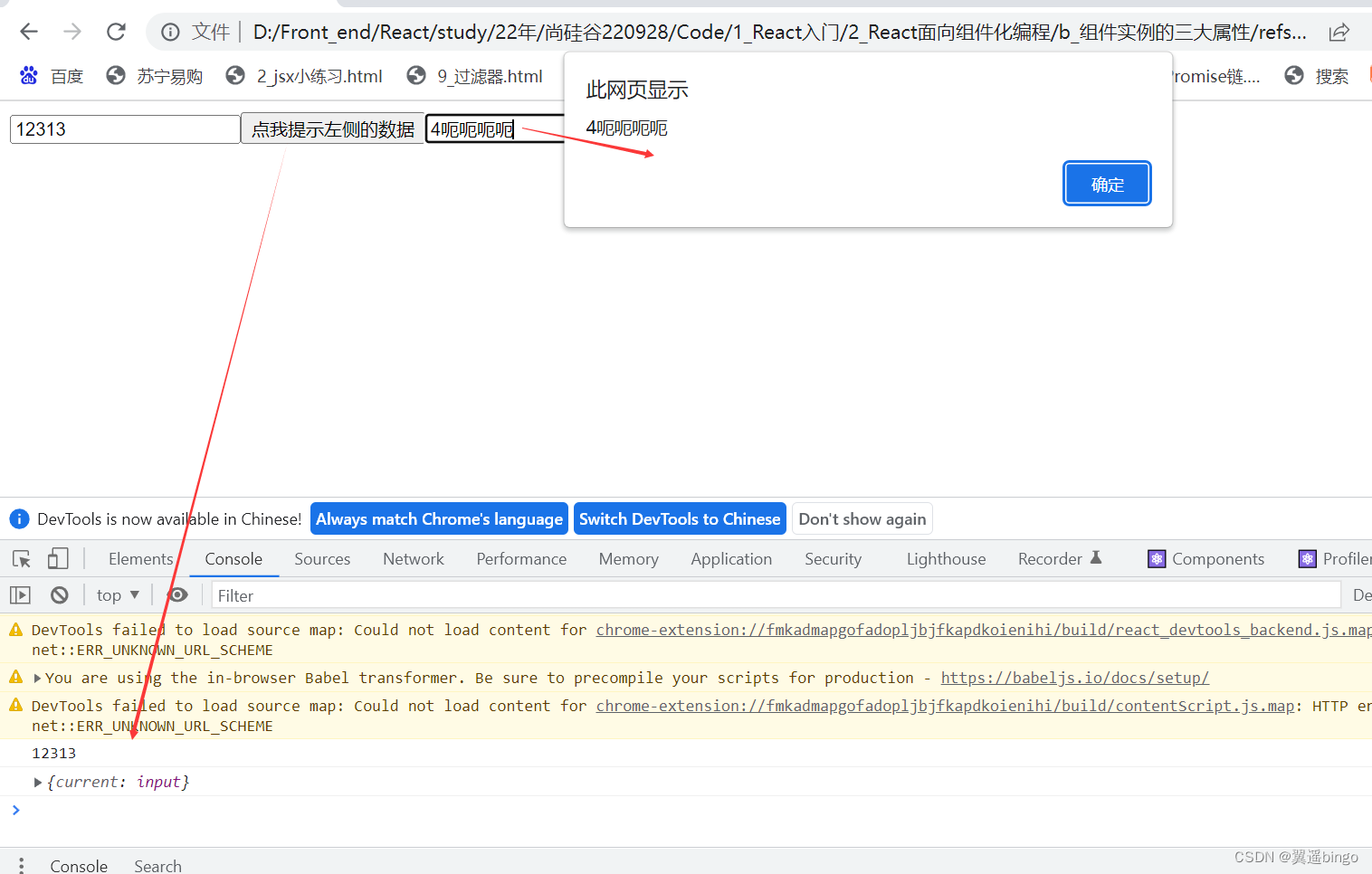Screen dimensions: 1372x874
Task: Clear the console with the ban icon
Action: coord(60,594)
